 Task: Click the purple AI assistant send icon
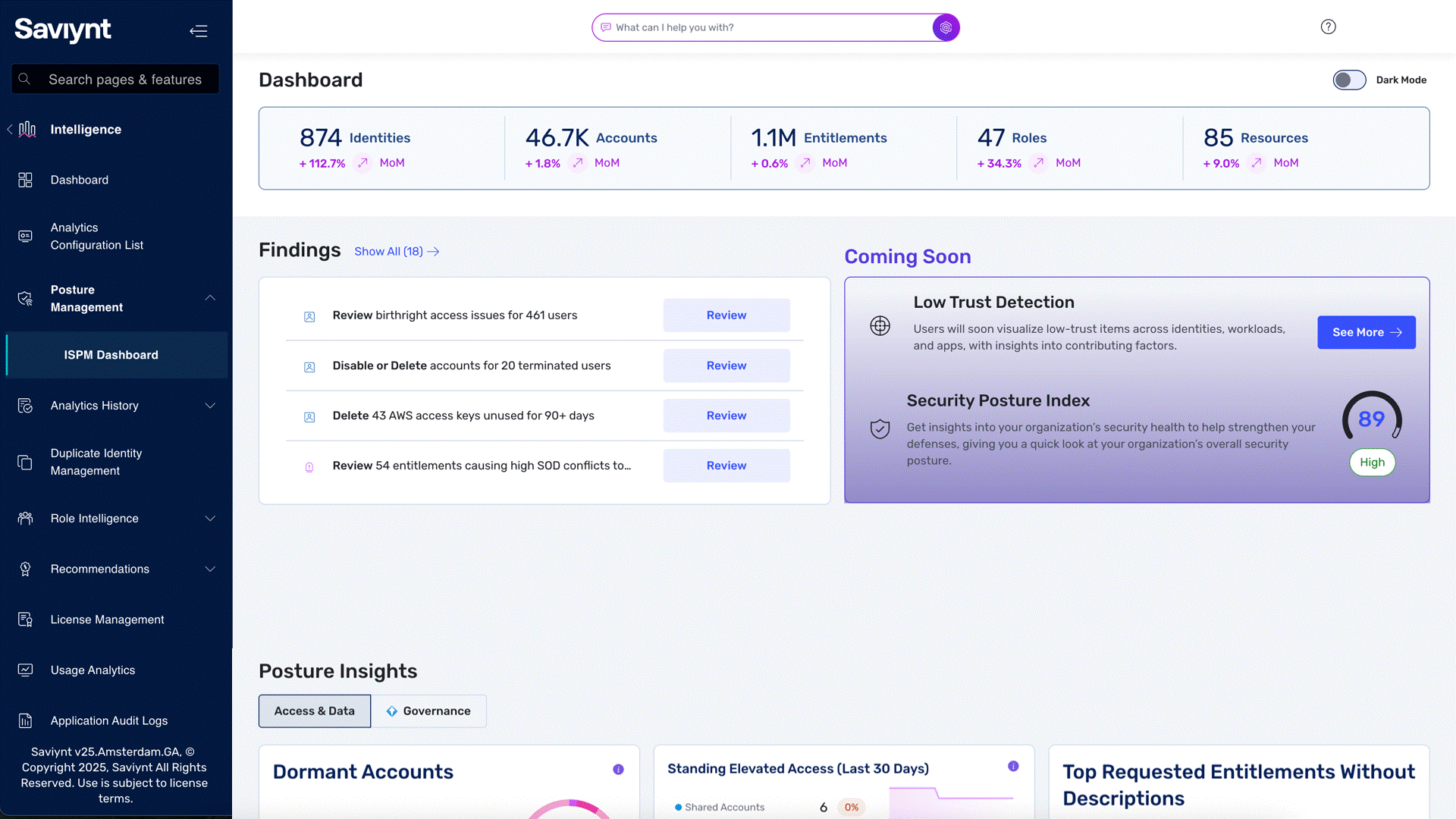[x=946, y=27]
